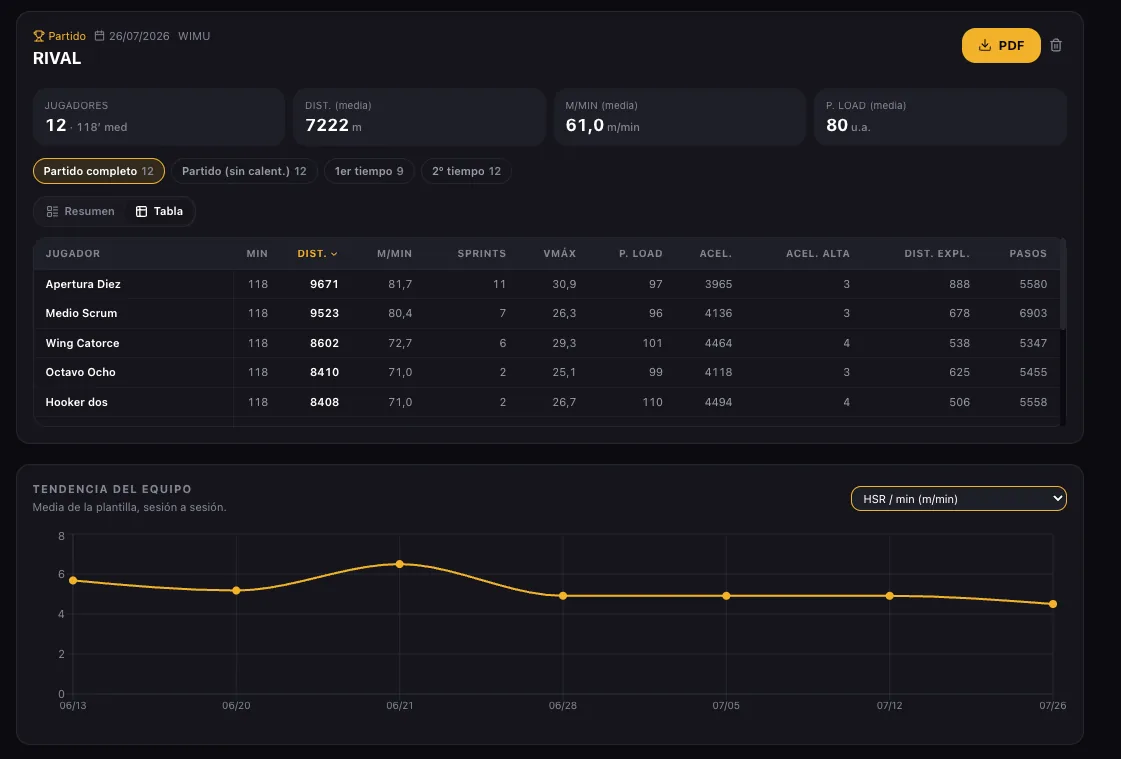The height and width of the screenshot is (759, 1121).
Task: Switch to Tabla view
Action: point(159,212)
